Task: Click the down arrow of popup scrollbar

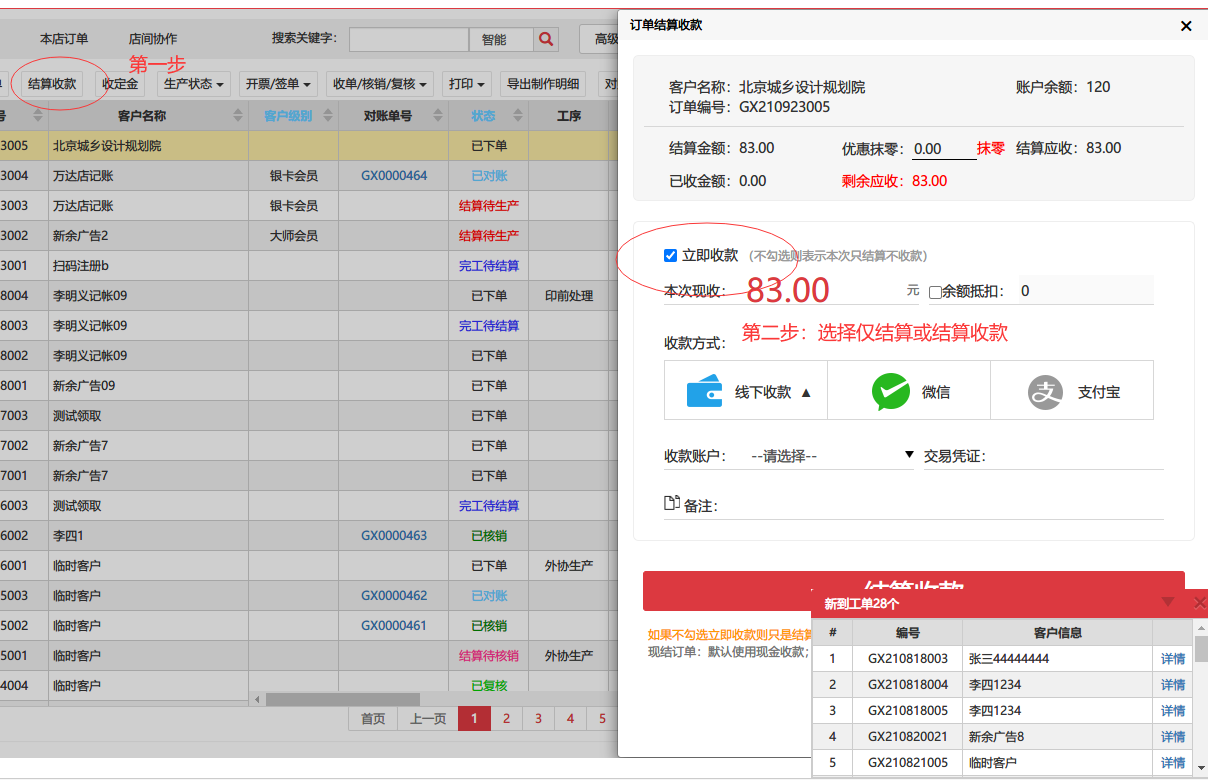Action: pos(1201,767)
